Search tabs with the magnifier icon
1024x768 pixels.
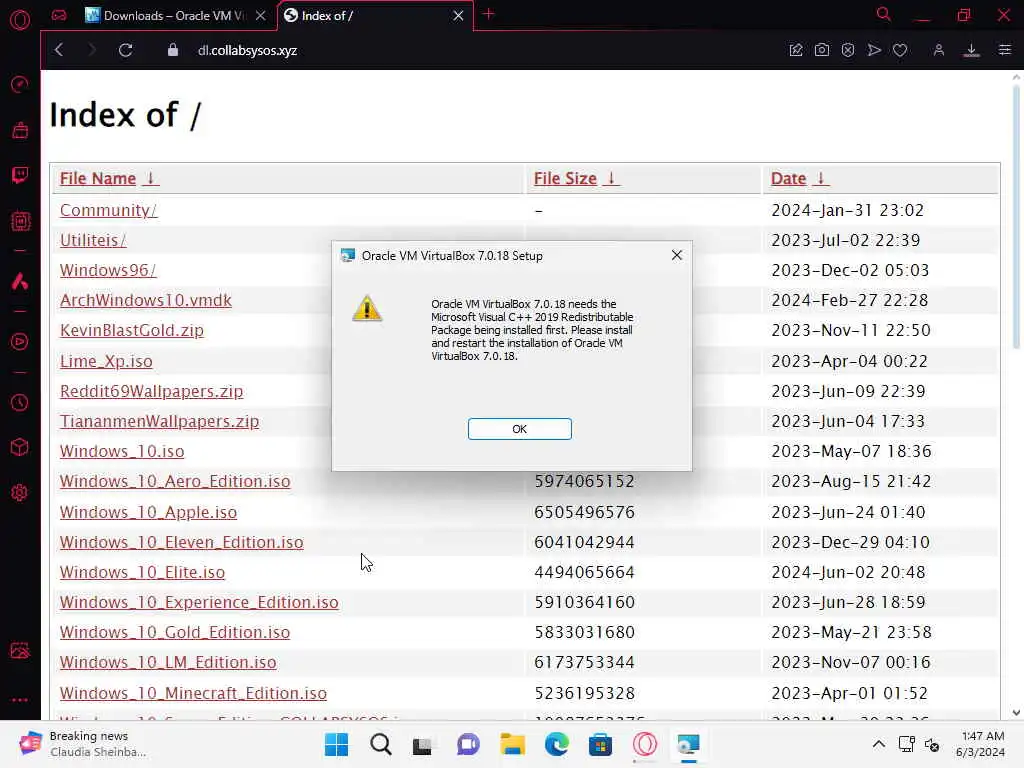tap(884, 14)
